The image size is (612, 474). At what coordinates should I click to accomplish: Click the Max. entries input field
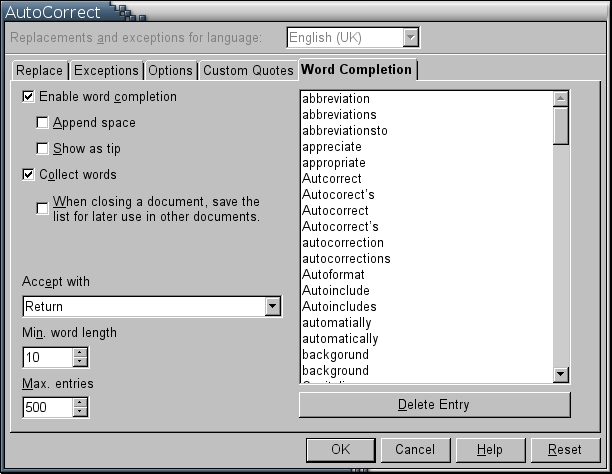tap(47, 407)
